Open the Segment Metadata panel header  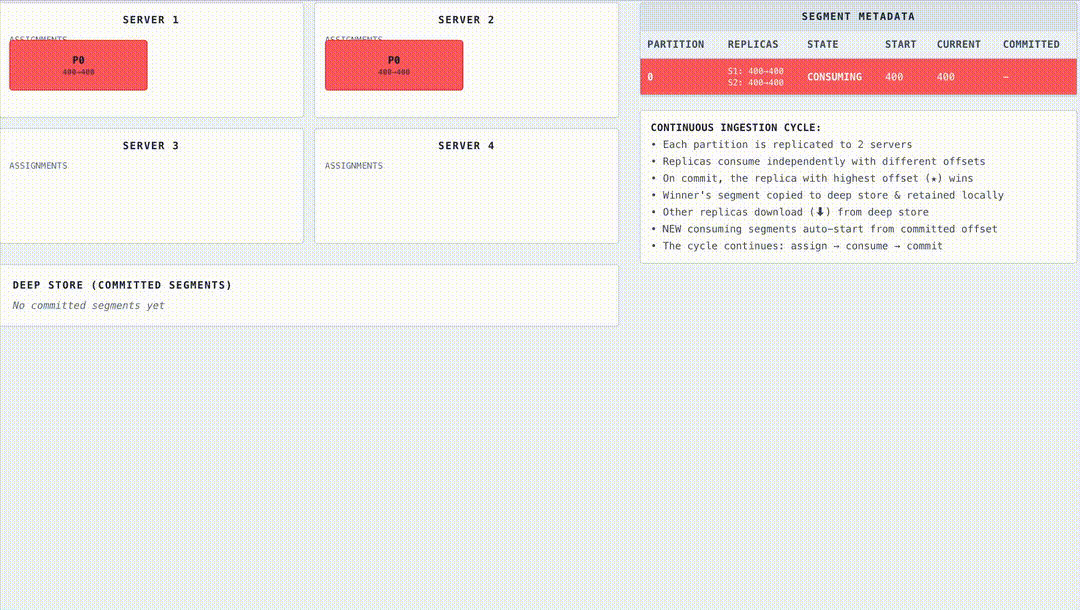point(857,17)
